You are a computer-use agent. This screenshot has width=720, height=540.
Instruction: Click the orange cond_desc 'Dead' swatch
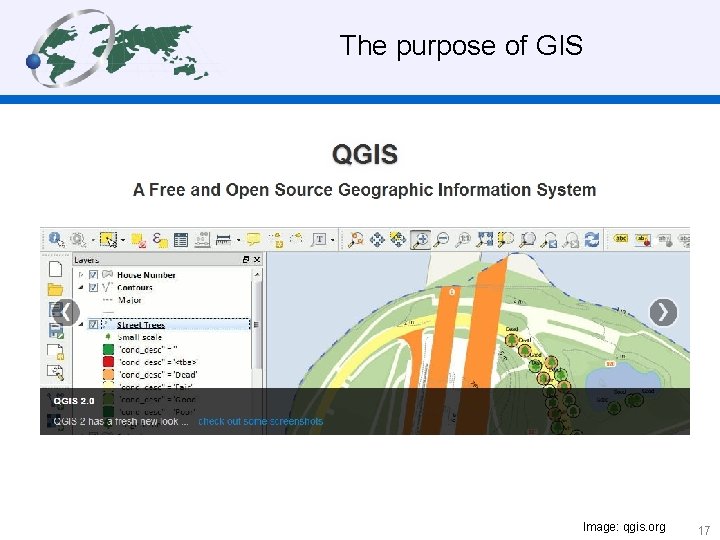(x=108, y=375)
